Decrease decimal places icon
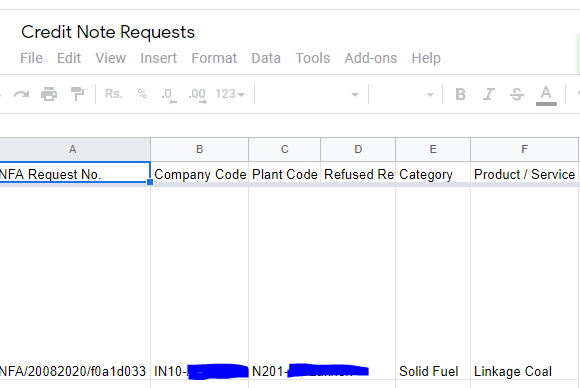The image size is (580, 388). click(x=169, y=95)
